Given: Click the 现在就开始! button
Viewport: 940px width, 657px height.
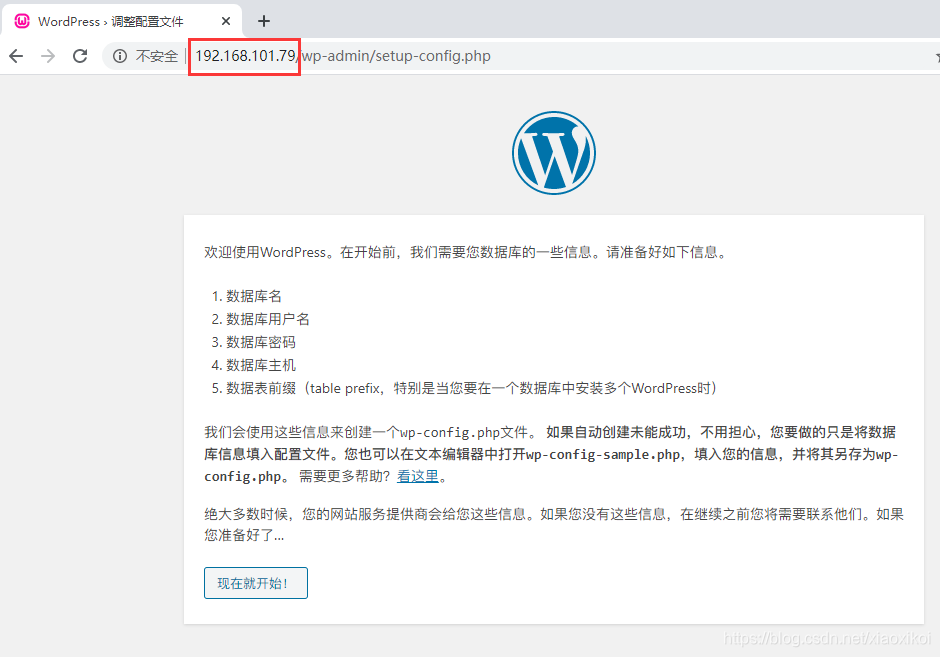Looking at the screenshot, I should pos(256,583).
